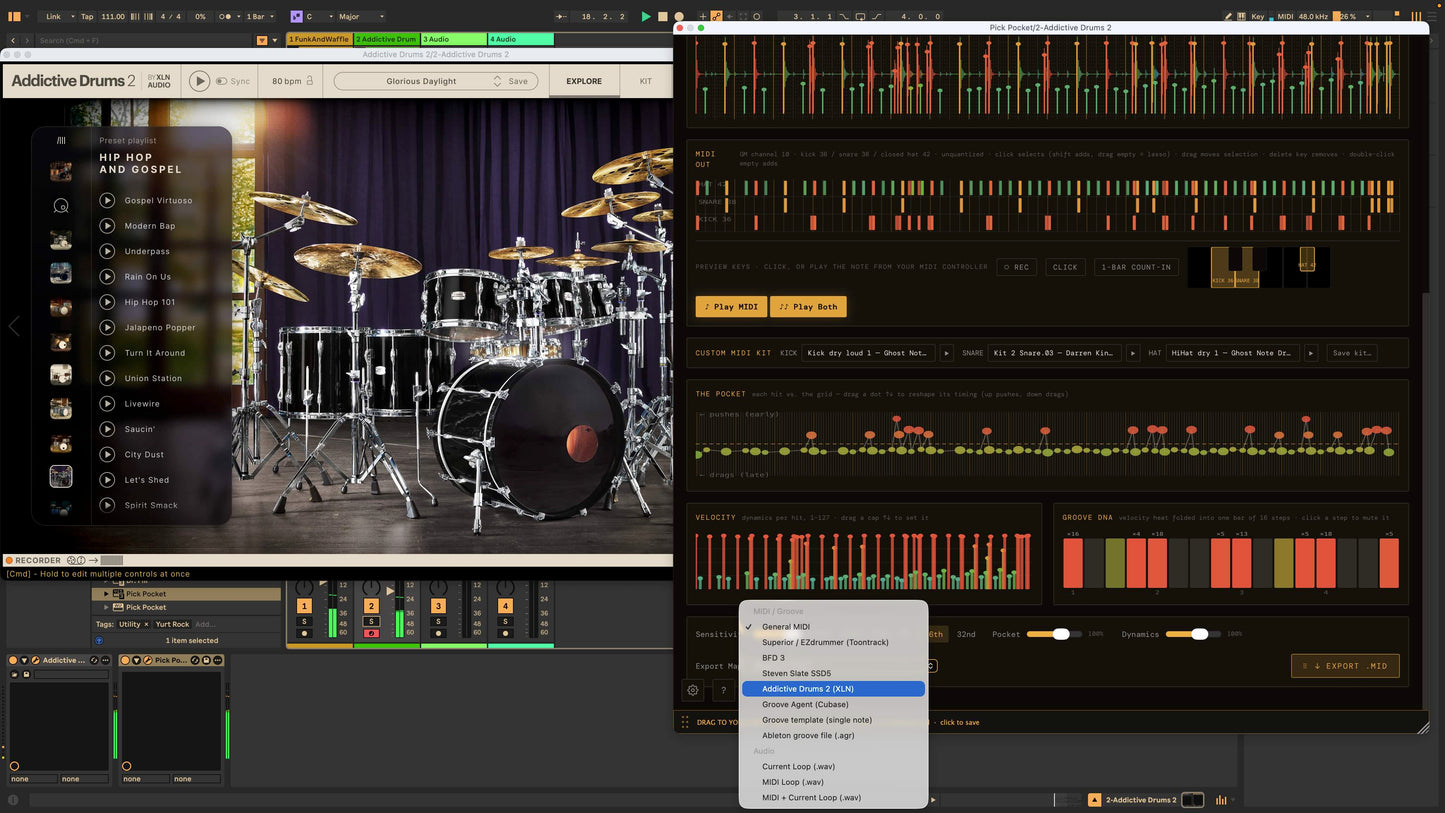Play the Modern Bap preset preview
Viewport: 1445px width, 813px height.
(107, 226)
